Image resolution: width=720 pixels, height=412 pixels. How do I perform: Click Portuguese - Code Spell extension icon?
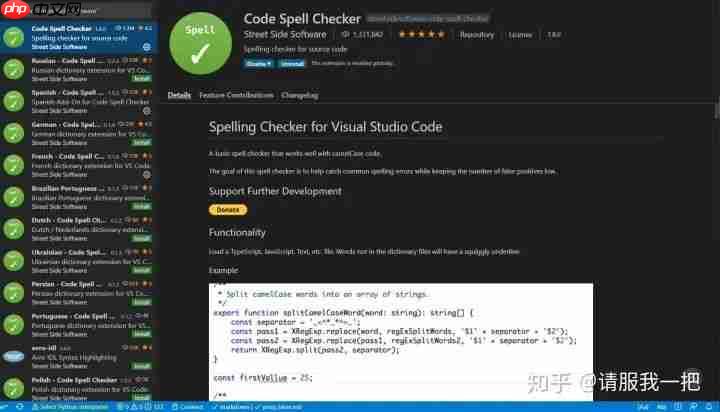(14, 325)
